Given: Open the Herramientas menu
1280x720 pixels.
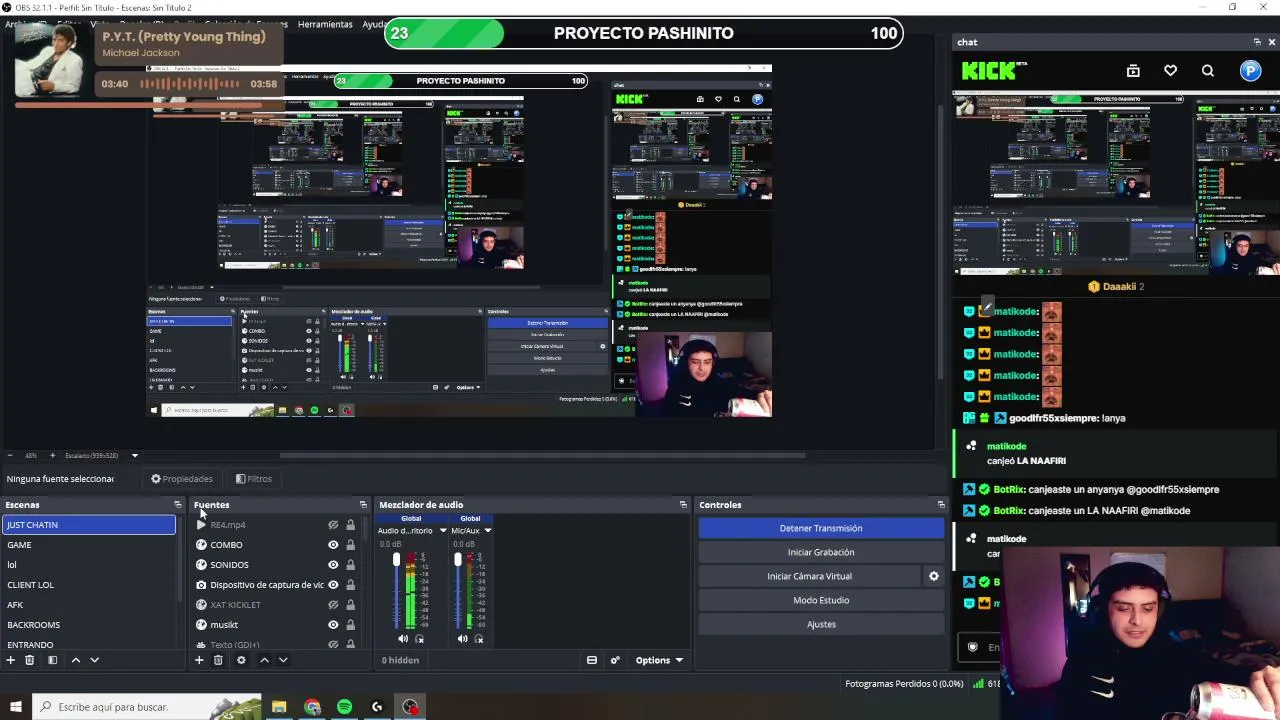Looking at the screenshot, I should coord(325,24).
